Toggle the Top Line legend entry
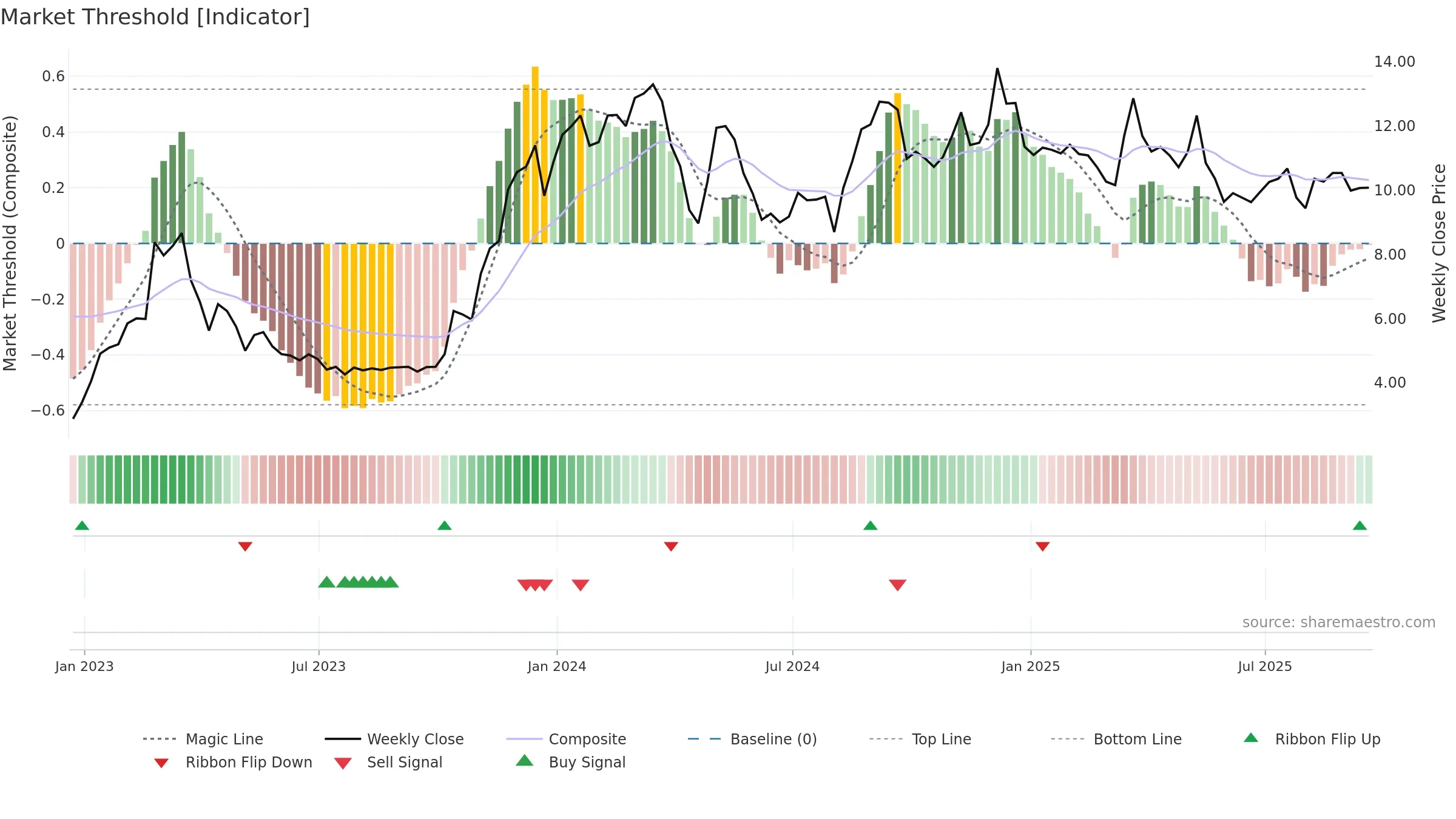Screen dimensions: 1456x819 (x=920, y=739)
